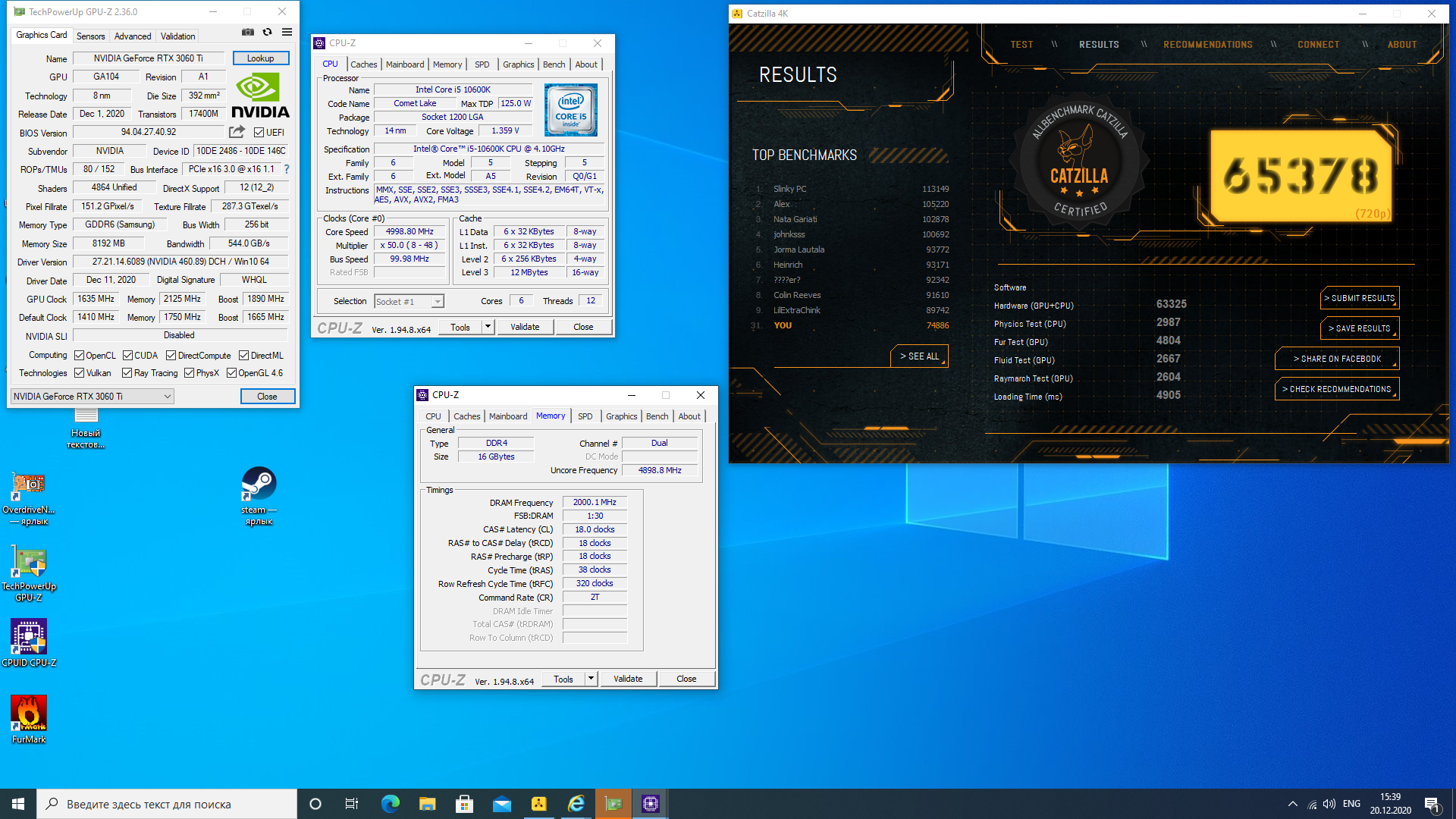Open Mainboard tab in upper CPU-Z window

pyautogui.click(x=405, y=64)
